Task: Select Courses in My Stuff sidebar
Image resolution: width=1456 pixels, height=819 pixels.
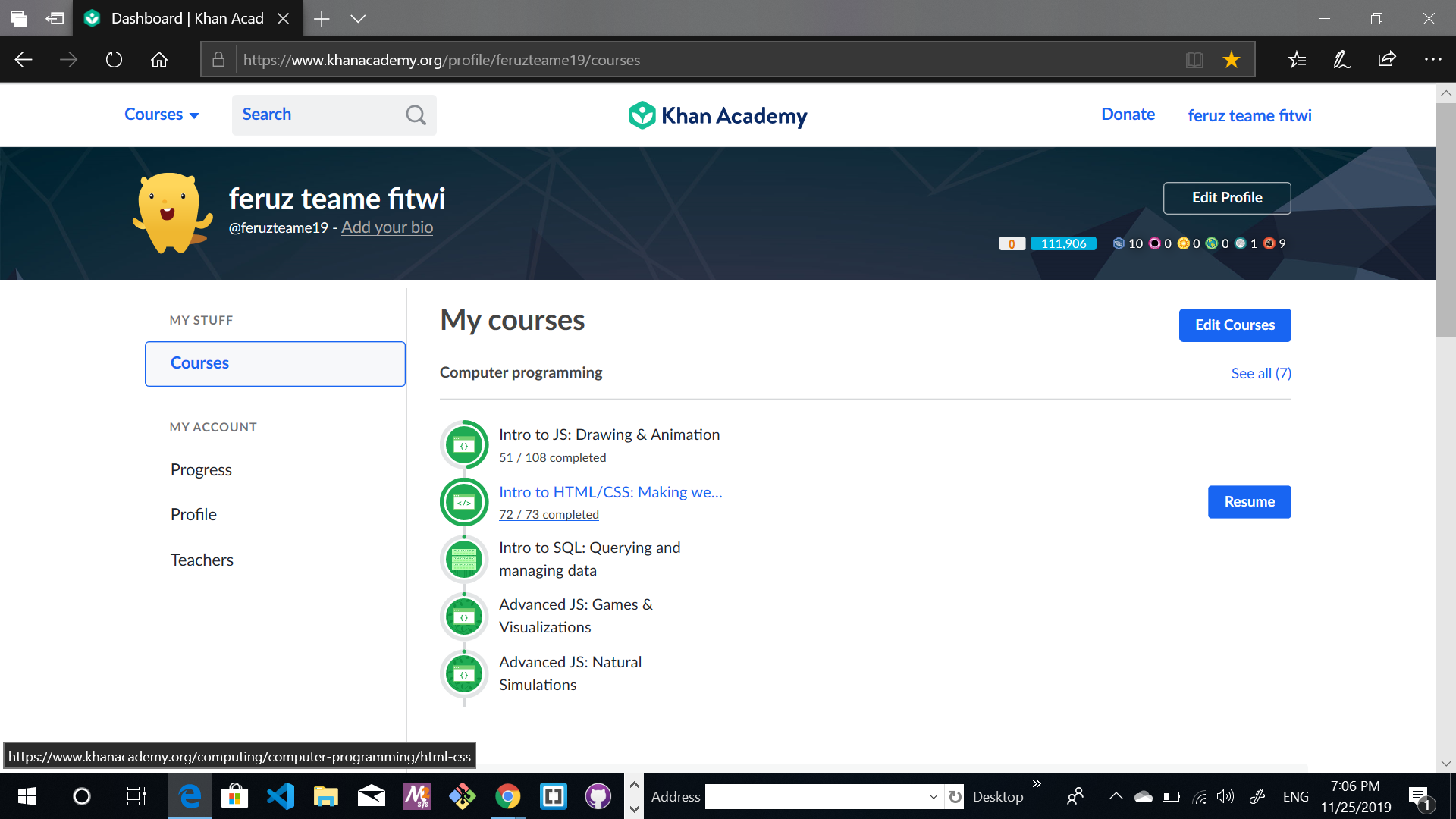Action: point(275,364)
